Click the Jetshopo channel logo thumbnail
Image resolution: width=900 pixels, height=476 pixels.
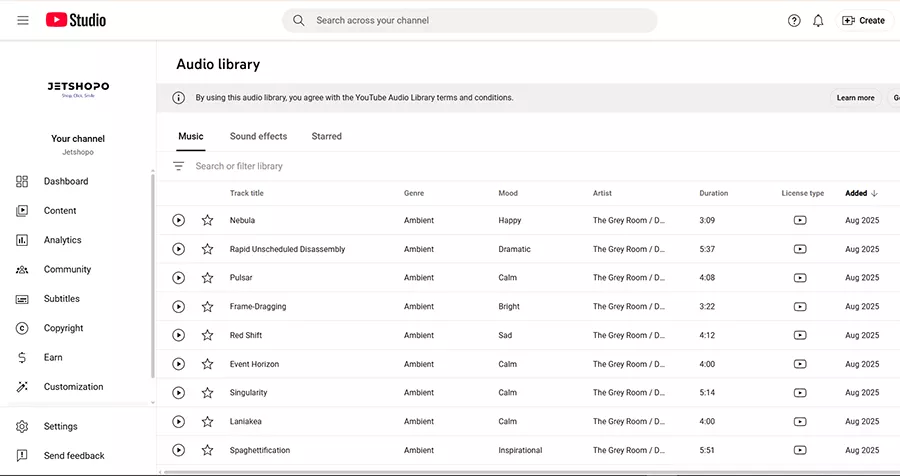tap(78, 89)
